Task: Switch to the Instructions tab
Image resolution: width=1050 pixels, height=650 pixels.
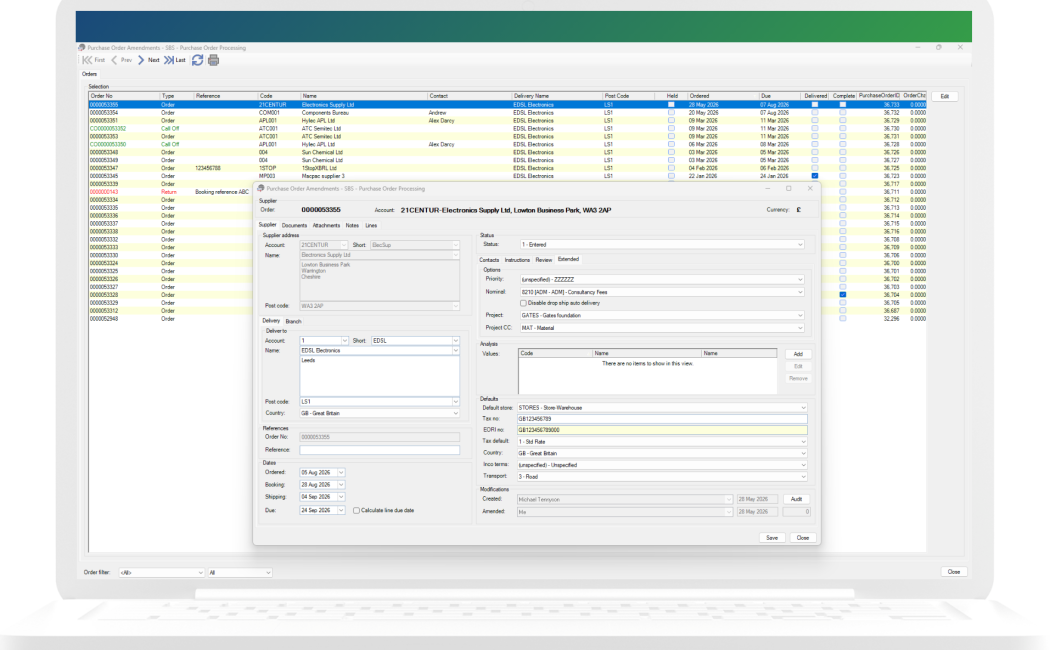Action: [x=517, y=260]
